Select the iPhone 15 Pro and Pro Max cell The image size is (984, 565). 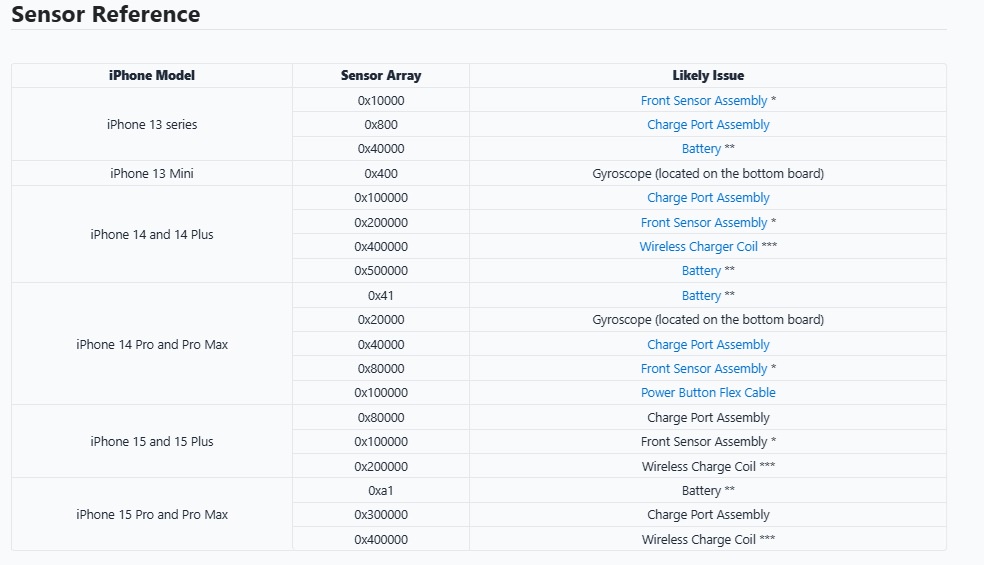[152, 515]
